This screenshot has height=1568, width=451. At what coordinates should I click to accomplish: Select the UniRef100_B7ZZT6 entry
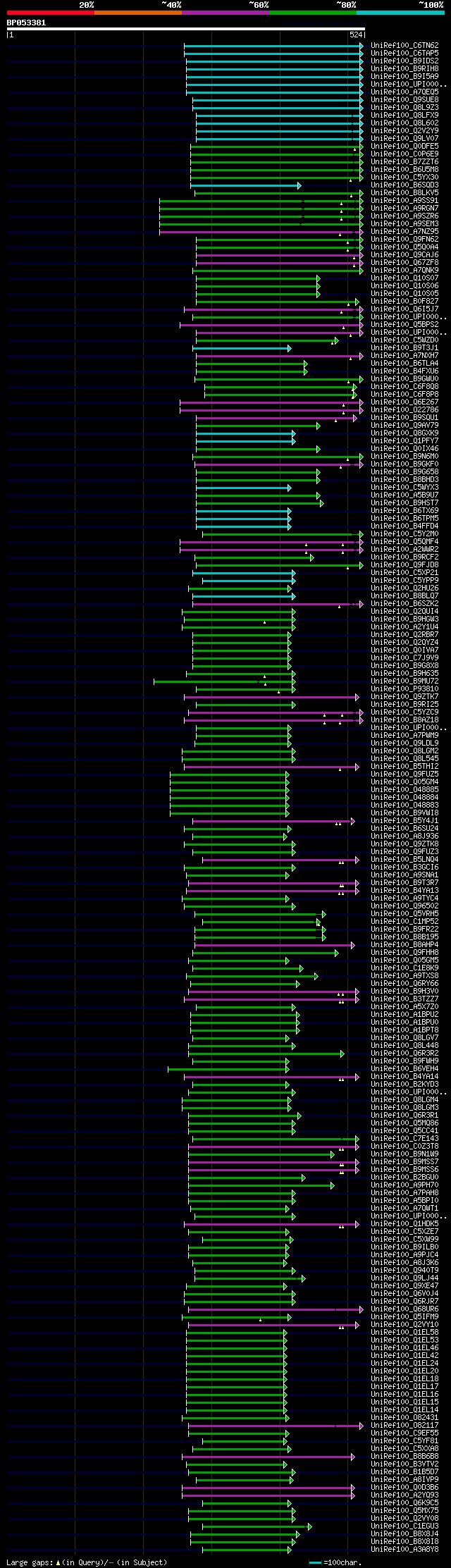click(404, 162)
